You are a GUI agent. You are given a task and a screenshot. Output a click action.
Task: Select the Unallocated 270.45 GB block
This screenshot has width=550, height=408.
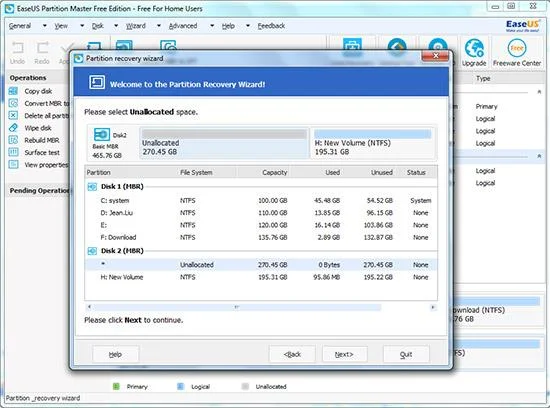pos(224,143)
